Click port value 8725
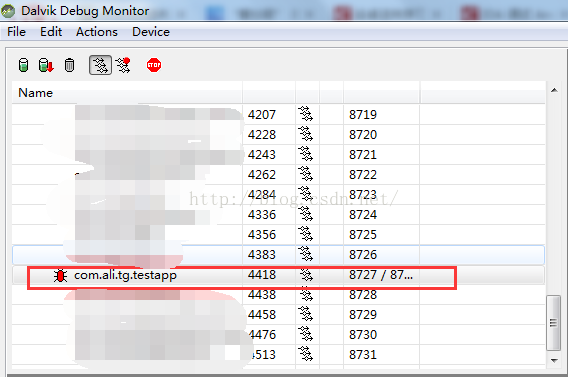 click(363, 235)
